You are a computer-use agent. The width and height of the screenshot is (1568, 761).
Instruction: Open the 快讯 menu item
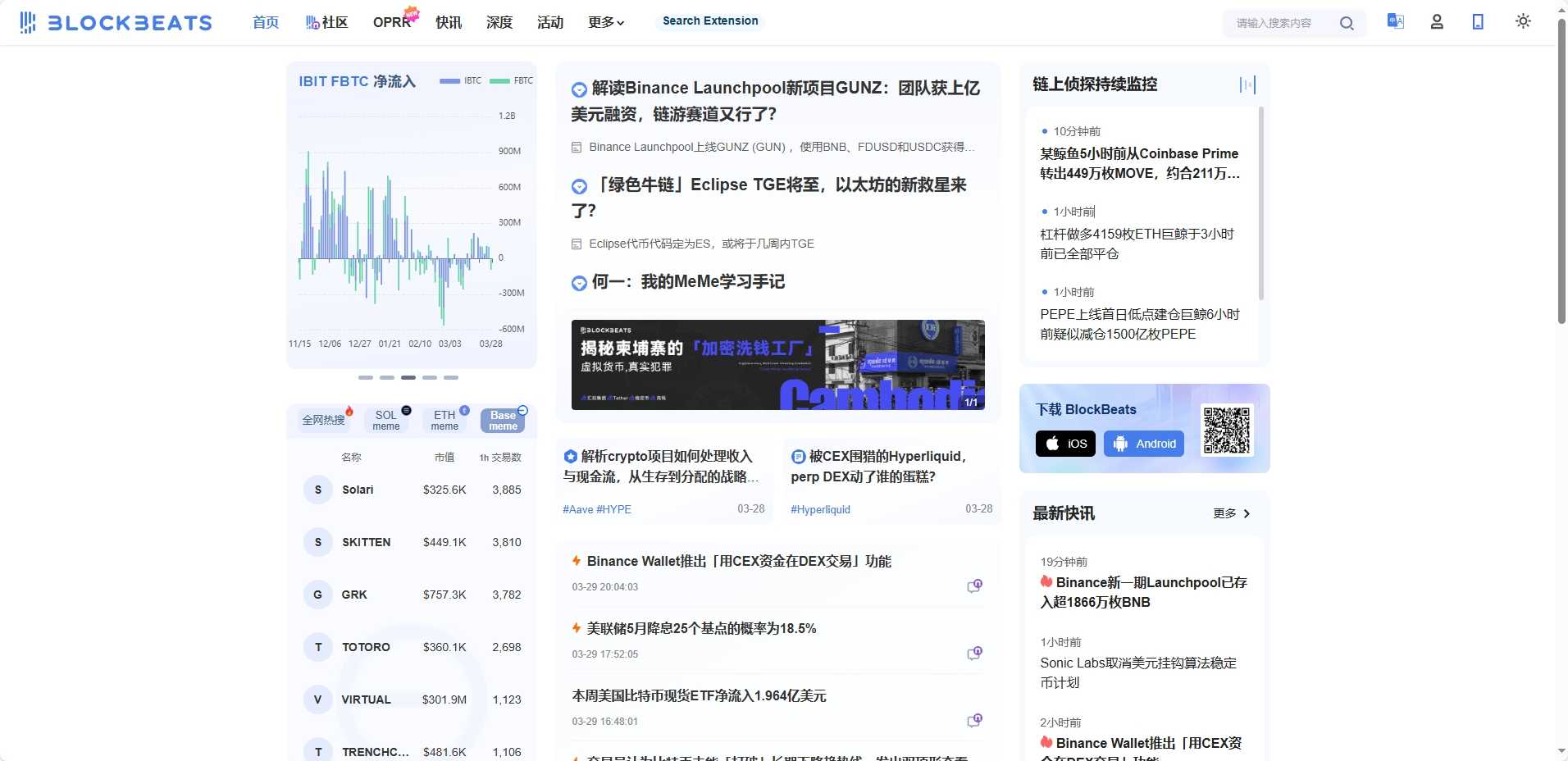[449, 23]
